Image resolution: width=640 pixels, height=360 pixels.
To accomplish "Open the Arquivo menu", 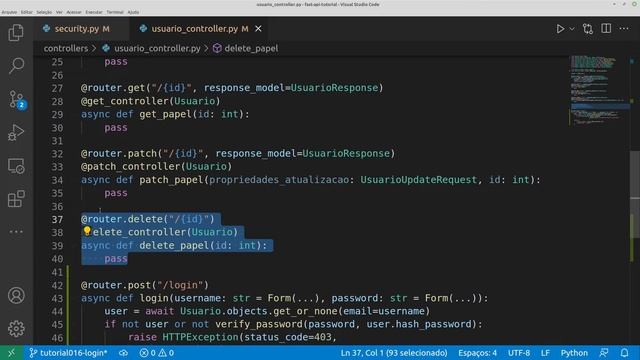I will pos(9,12).
